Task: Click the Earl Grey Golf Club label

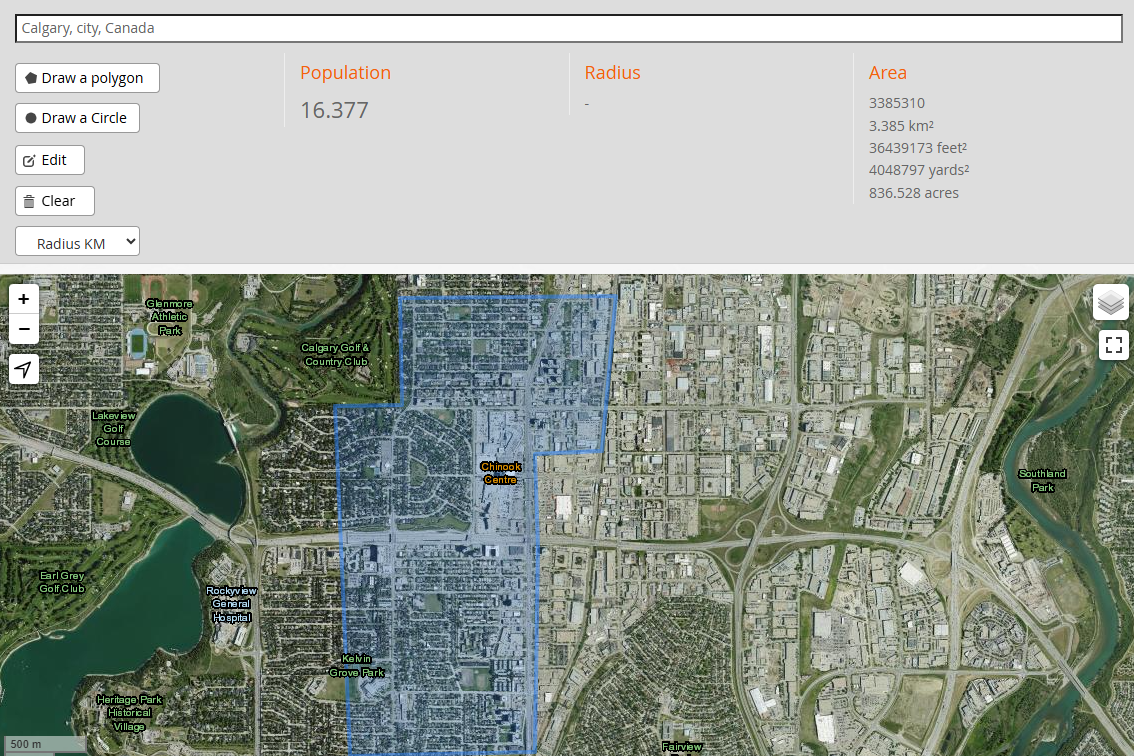Action: click(62, 582)
